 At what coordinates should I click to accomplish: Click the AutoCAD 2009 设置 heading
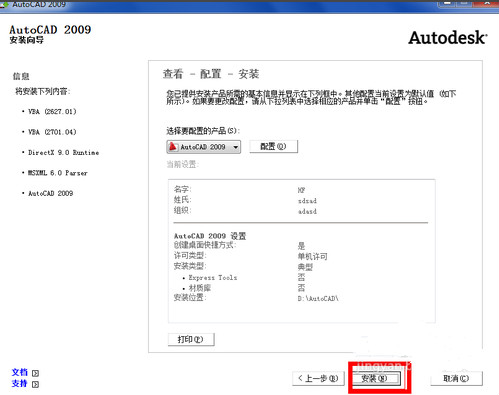coord(210,236)
